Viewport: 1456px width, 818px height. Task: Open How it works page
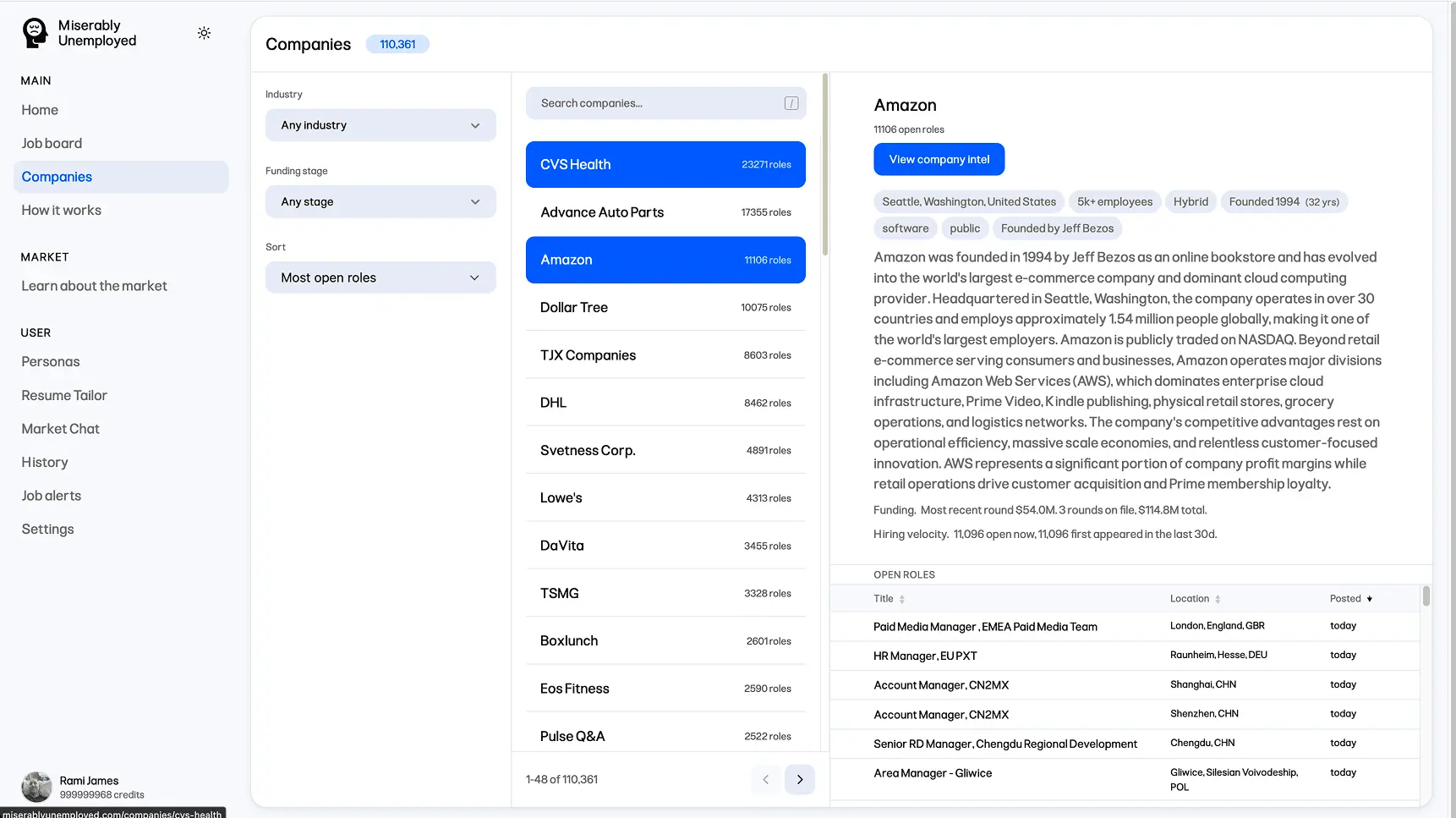click(121, 211)
